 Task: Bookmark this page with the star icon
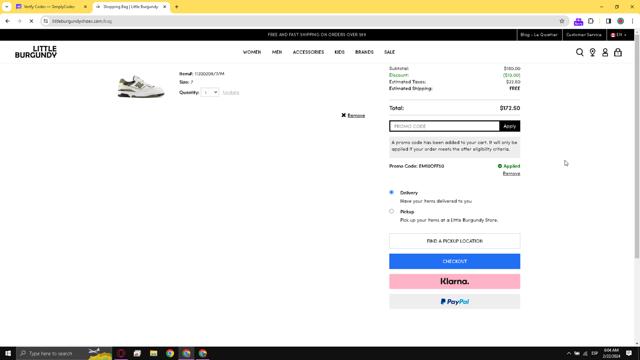(x=562, y=21)
